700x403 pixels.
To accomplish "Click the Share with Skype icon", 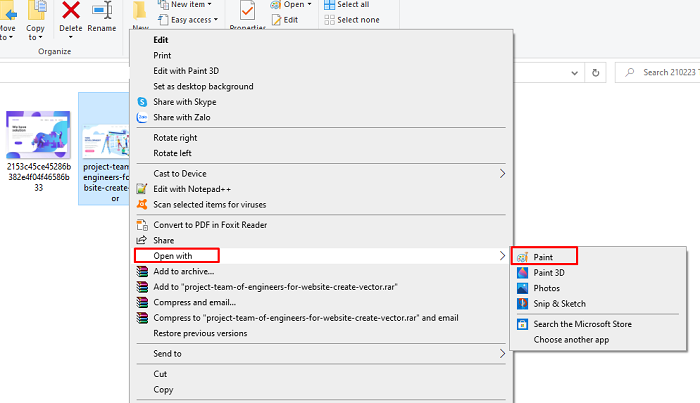I will click(142, 102).
